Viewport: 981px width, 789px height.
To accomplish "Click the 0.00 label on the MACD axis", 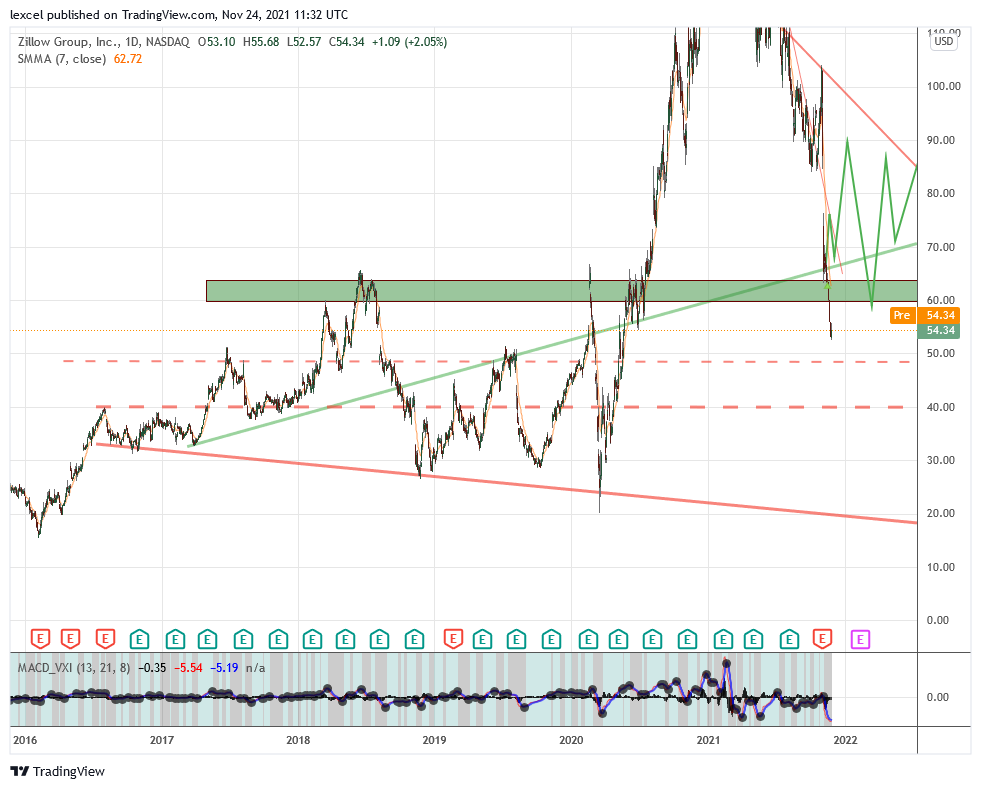I will (x=937, y=697).
